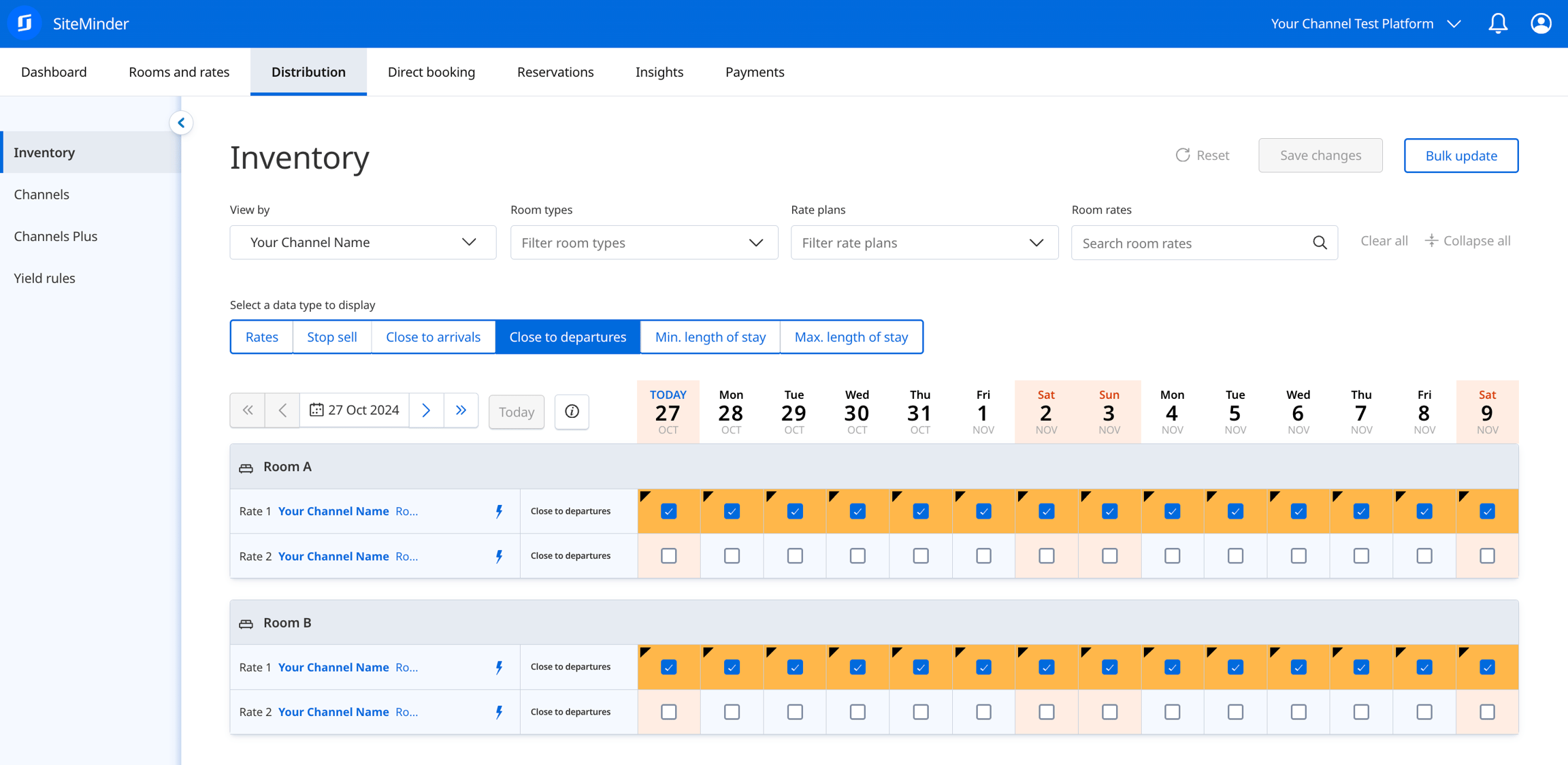This screenshot has width=1568, height=765.
Task: Open Yield rules in the sidebar
Action: click(x=45, y=278)
